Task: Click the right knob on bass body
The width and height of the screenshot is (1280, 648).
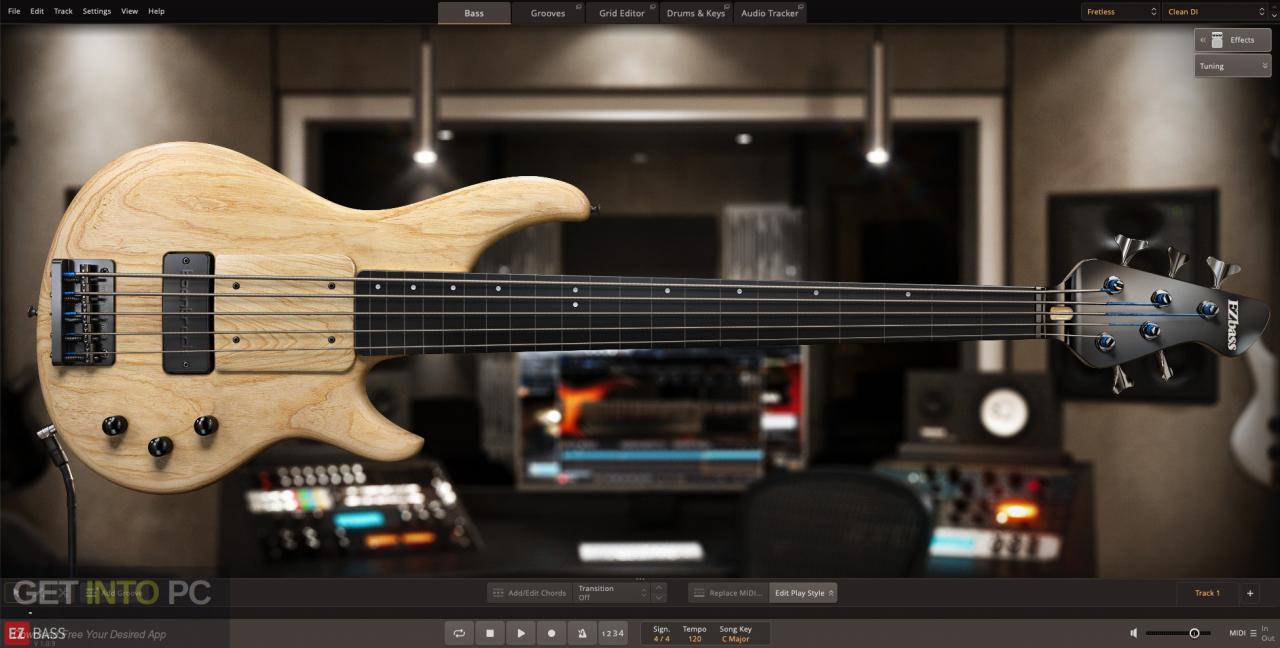Action: pyautogui.click(x=206, y=425)
